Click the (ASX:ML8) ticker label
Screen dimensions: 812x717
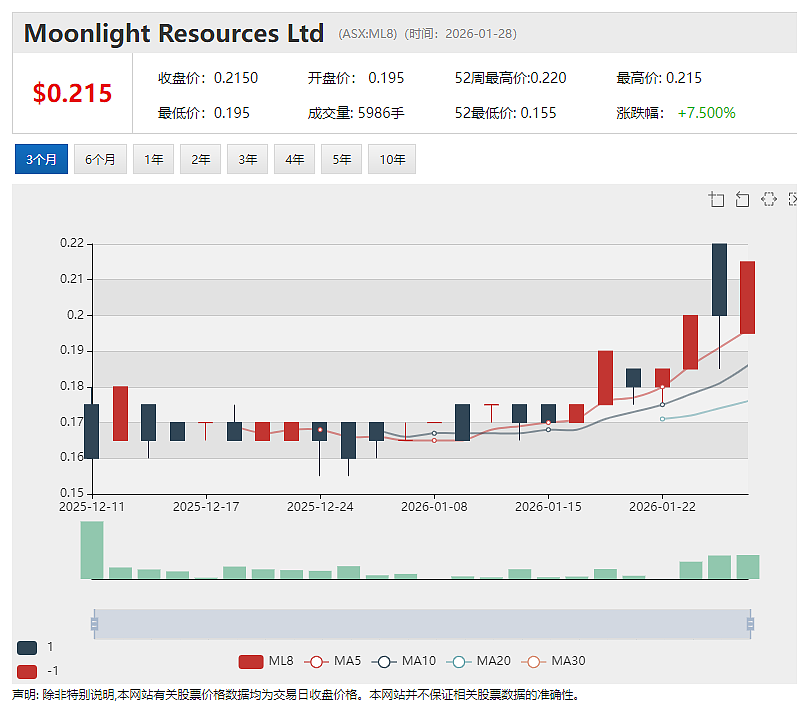pos(368,34)
